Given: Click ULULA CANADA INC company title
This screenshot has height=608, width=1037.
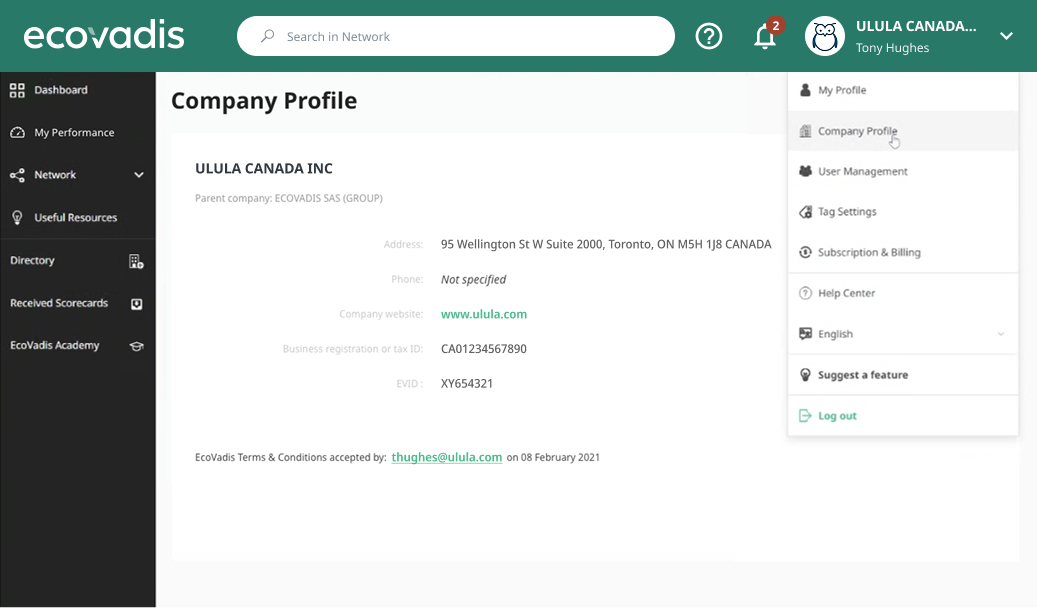Looking at the screenshot, I should [264, 169].
